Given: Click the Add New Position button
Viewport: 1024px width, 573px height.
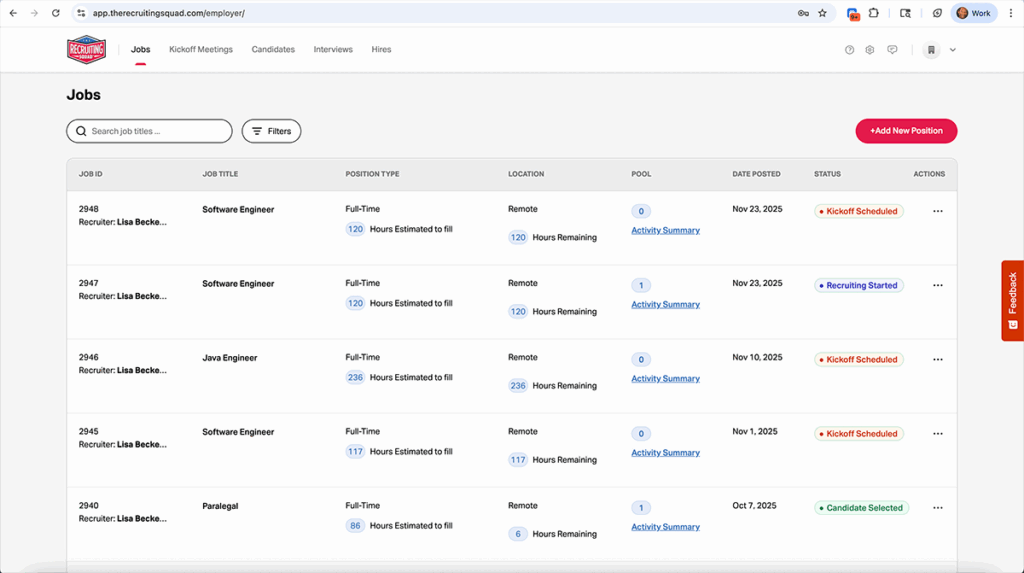Looking at the screenshot, I should click(x=906, y=131).
